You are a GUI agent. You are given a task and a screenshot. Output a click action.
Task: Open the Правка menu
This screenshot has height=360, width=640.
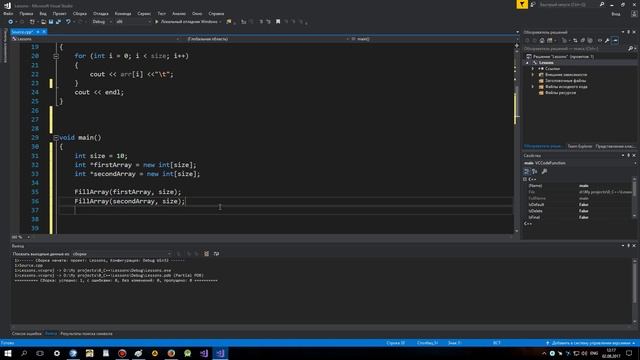tap(26, 13)
